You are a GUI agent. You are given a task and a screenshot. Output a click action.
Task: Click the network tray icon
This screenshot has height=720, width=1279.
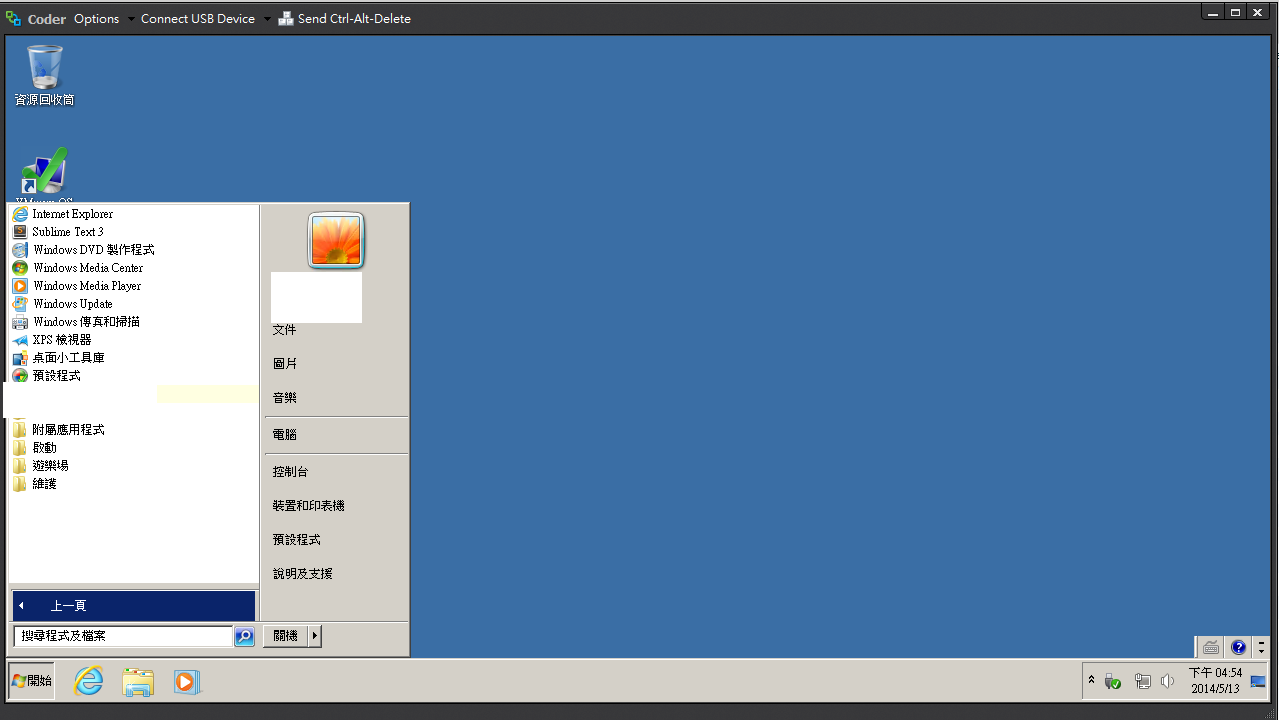point(1143,682)
